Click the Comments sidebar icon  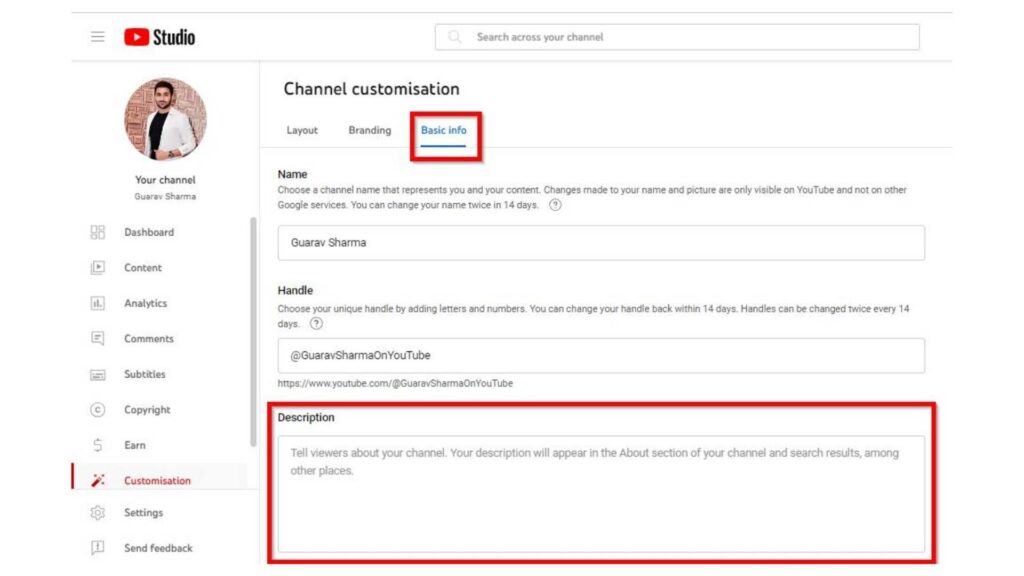tap(98, 339)
